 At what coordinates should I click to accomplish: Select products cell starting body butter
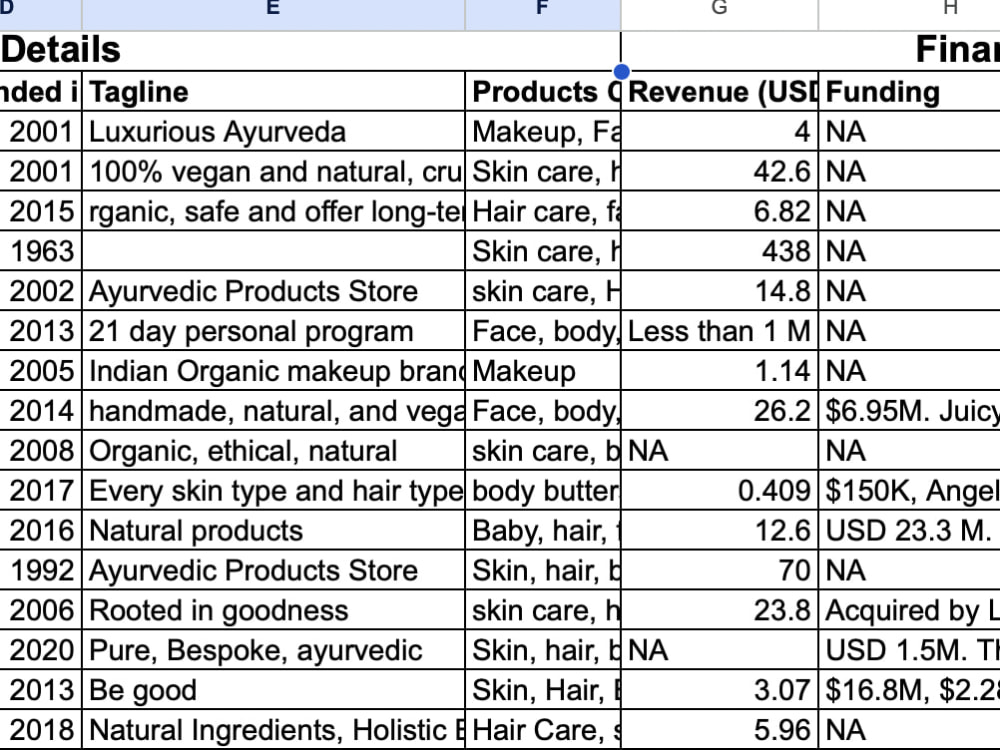(x=543, y=490)
